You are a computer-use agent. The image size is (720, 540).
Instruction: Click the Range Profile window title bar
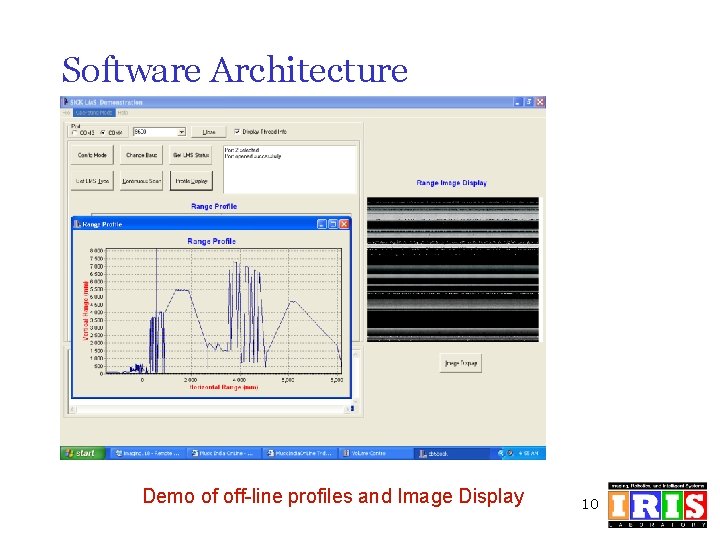[x=211, y=224]
